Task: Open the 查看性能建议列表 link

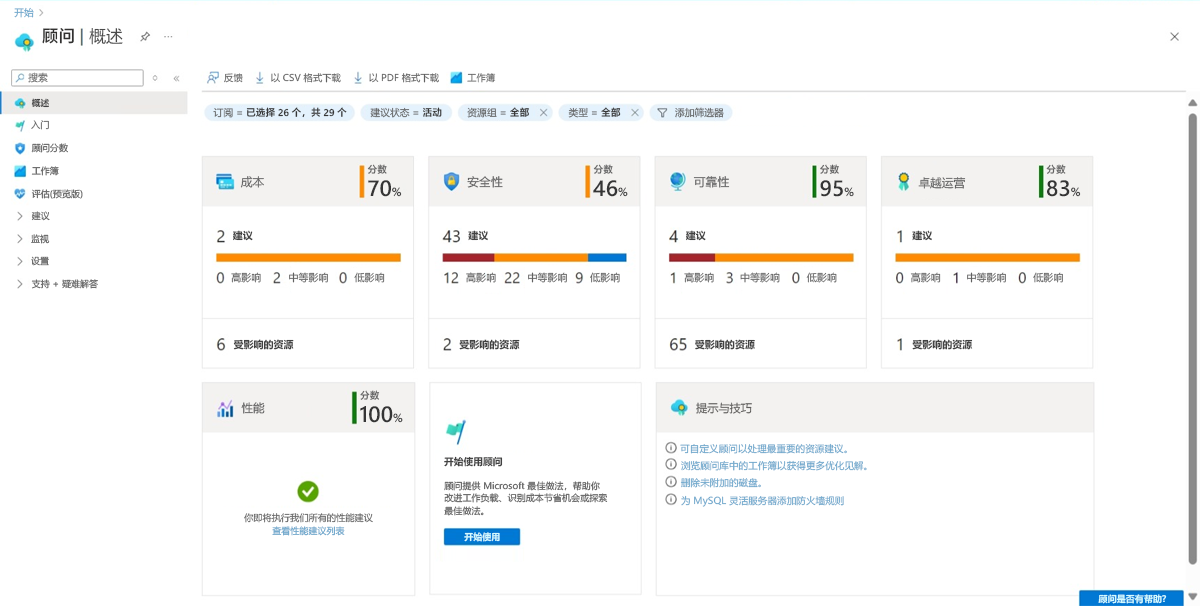Action: pyautogui.click(x=308, y=531)
